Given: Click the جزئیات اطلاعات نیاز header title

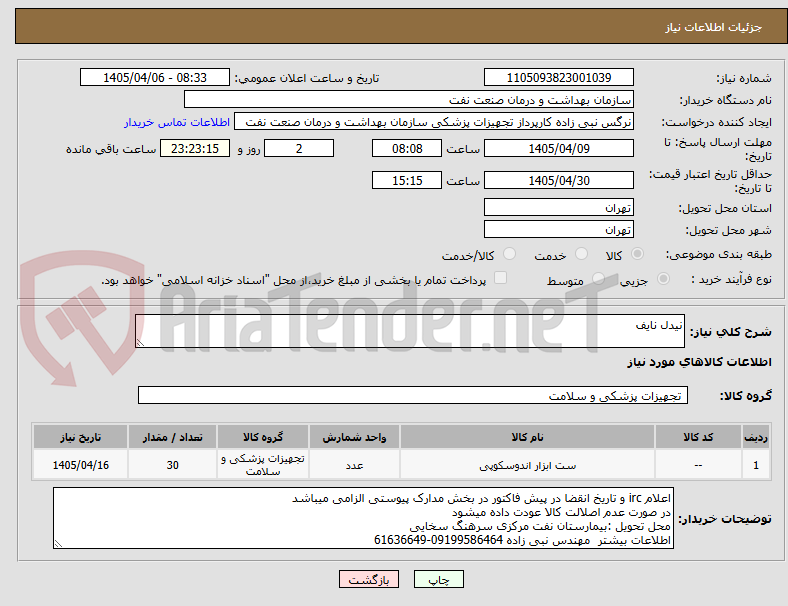Looking at the screenshot, I should click(714, 27).
